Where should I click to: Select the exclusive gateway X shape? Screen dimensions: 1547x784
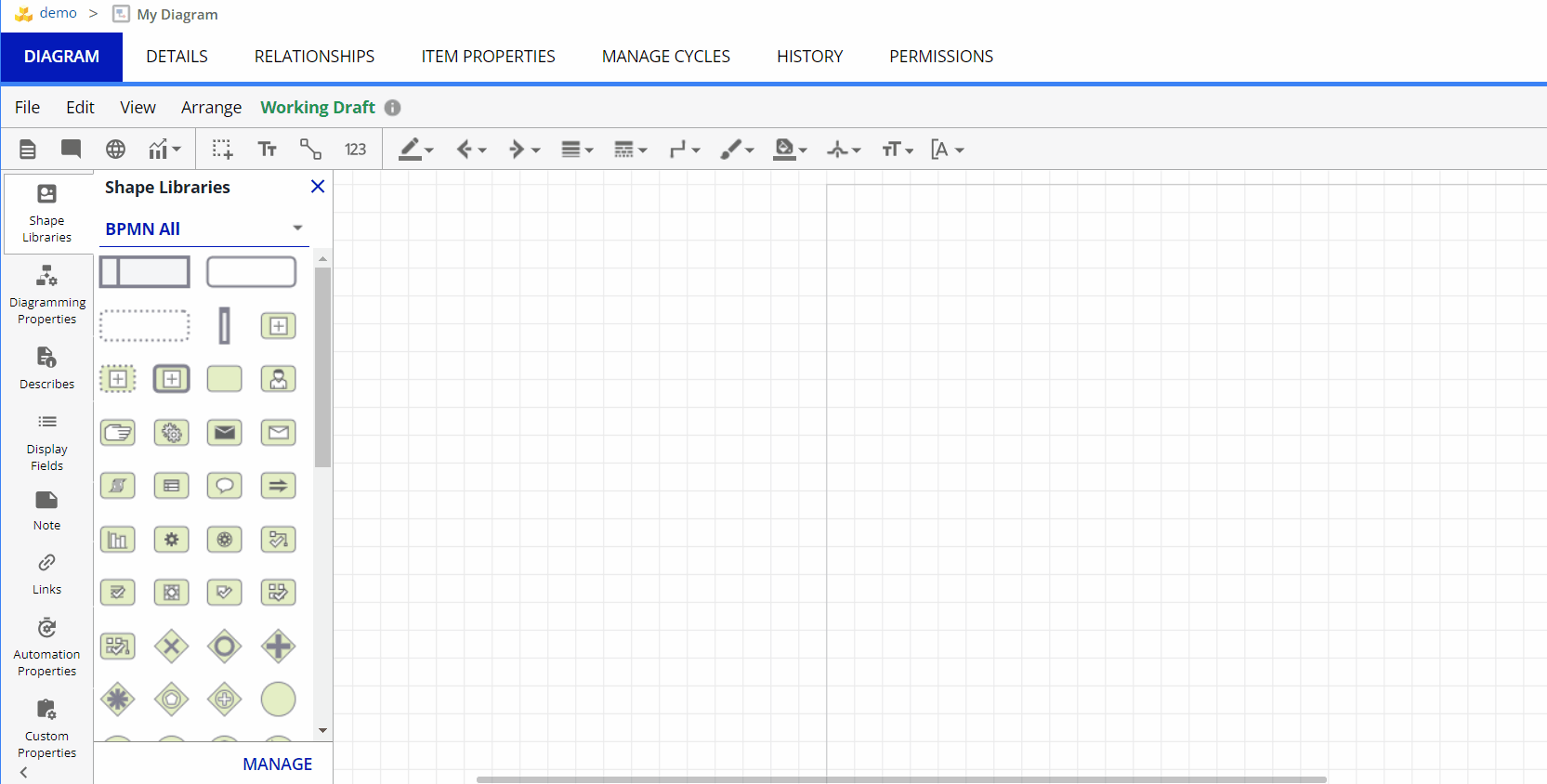[172, 646]
